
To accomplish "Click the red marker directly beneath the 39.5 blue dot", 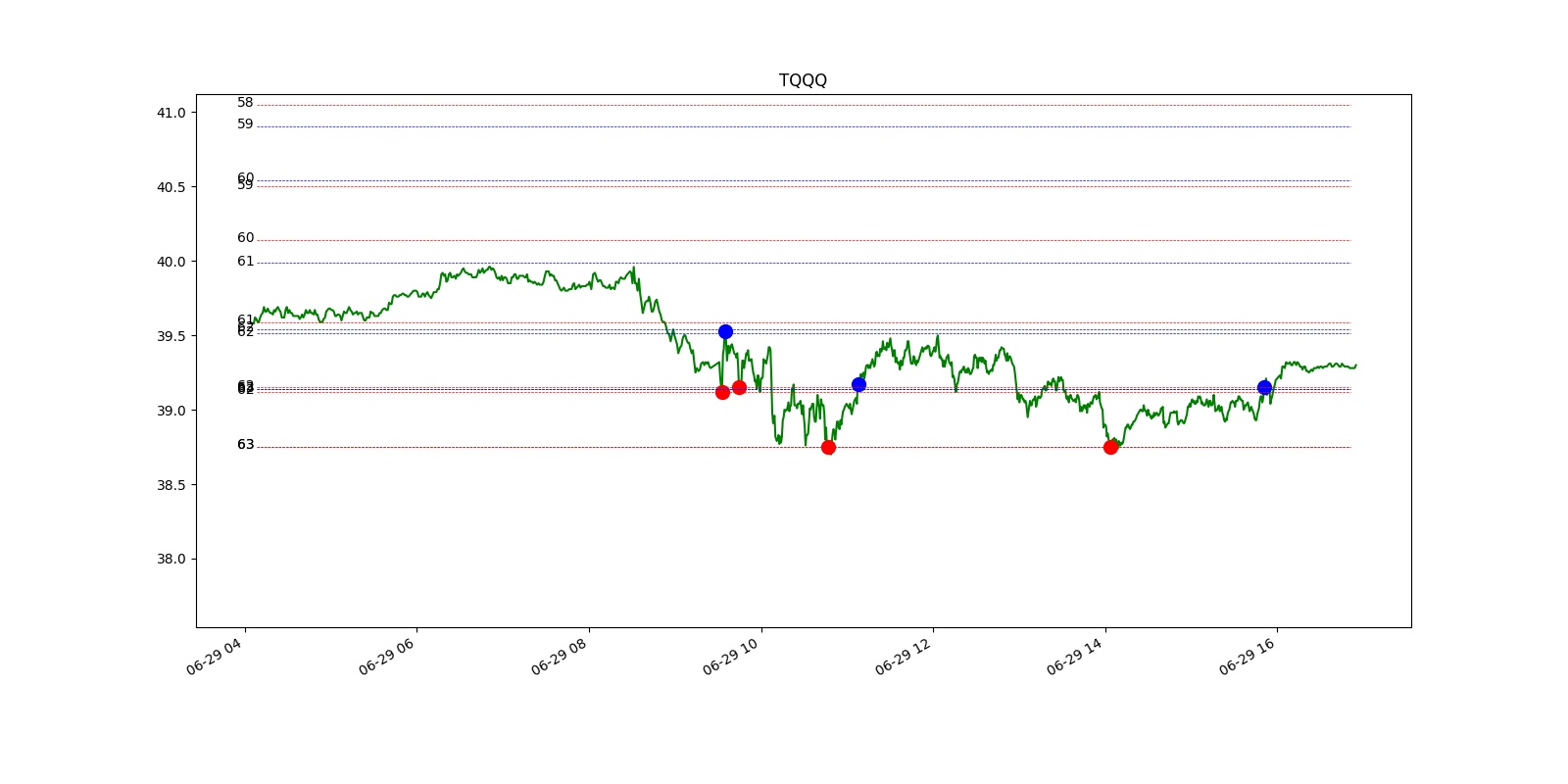I will [x=722, y=392].
